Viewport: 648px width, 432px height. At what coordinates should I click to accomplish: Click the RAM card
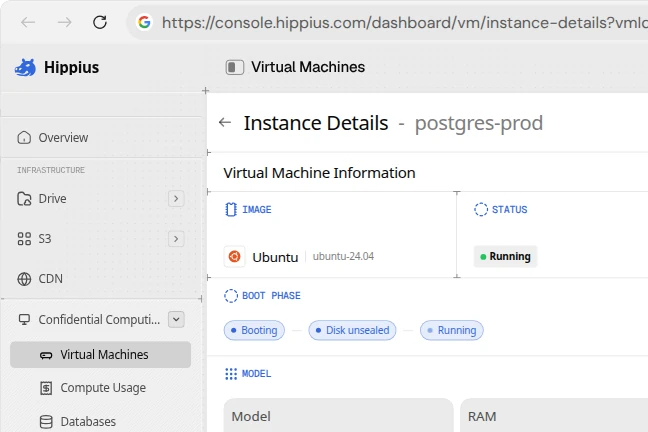(554, 415)
